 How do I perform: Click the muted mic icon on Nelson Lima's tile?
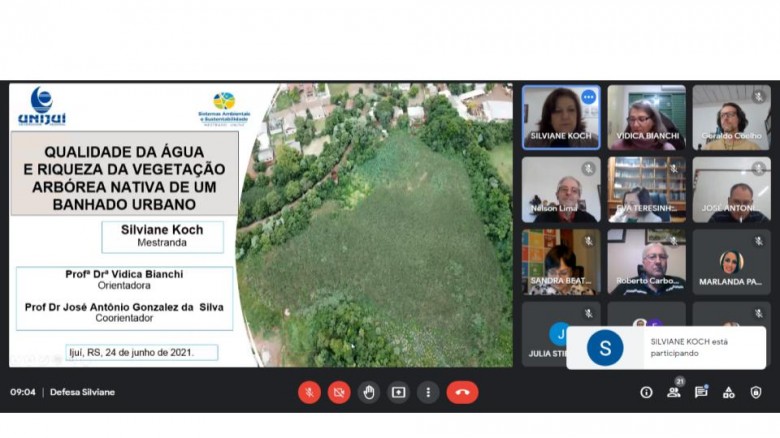click(589, 168)
